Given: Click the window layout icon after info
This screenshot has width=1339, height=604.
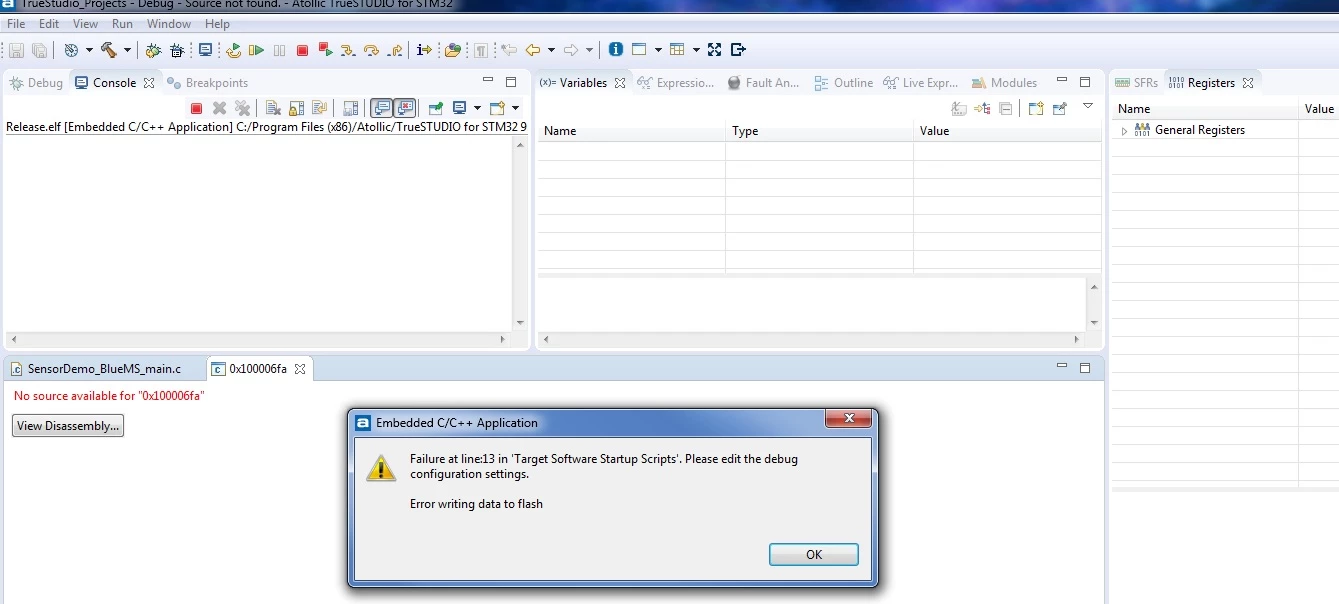Looking at the screenshot, I should tap(639, 50).
